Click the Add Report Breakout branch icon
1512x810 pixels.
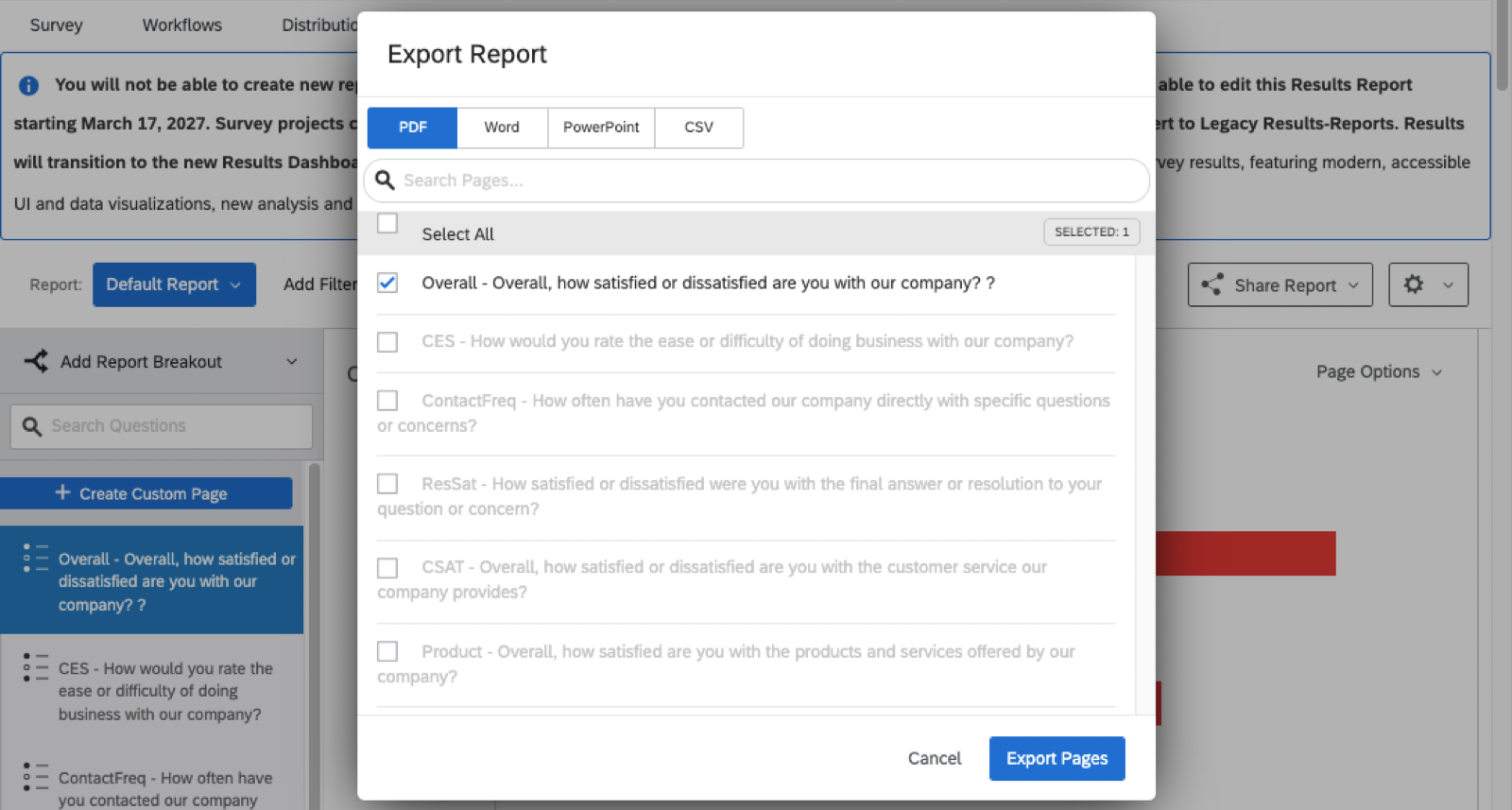(x=36, y=361)
